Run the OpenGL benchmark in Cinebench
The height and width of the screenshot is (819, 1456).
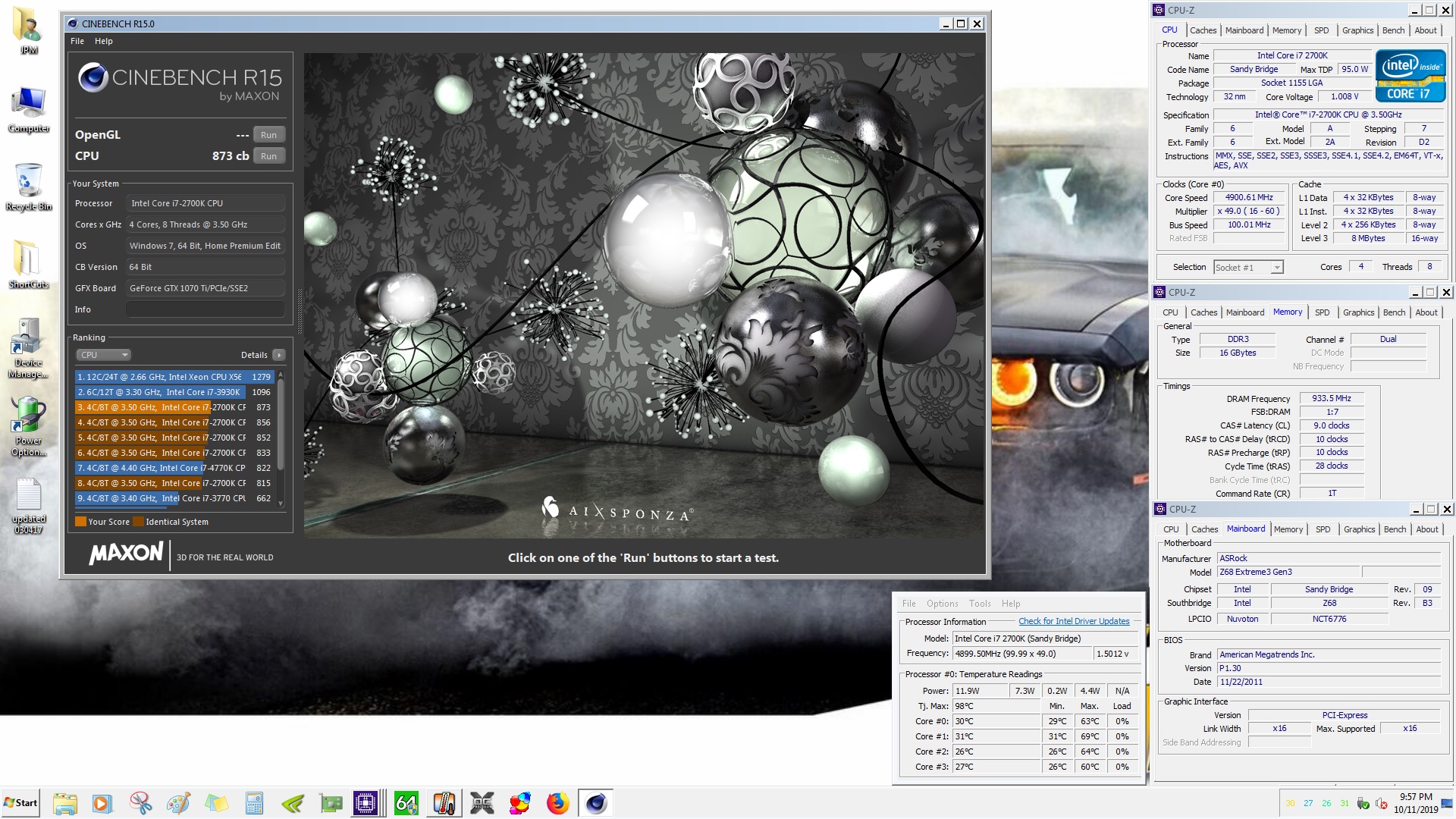tap(268, 135)
